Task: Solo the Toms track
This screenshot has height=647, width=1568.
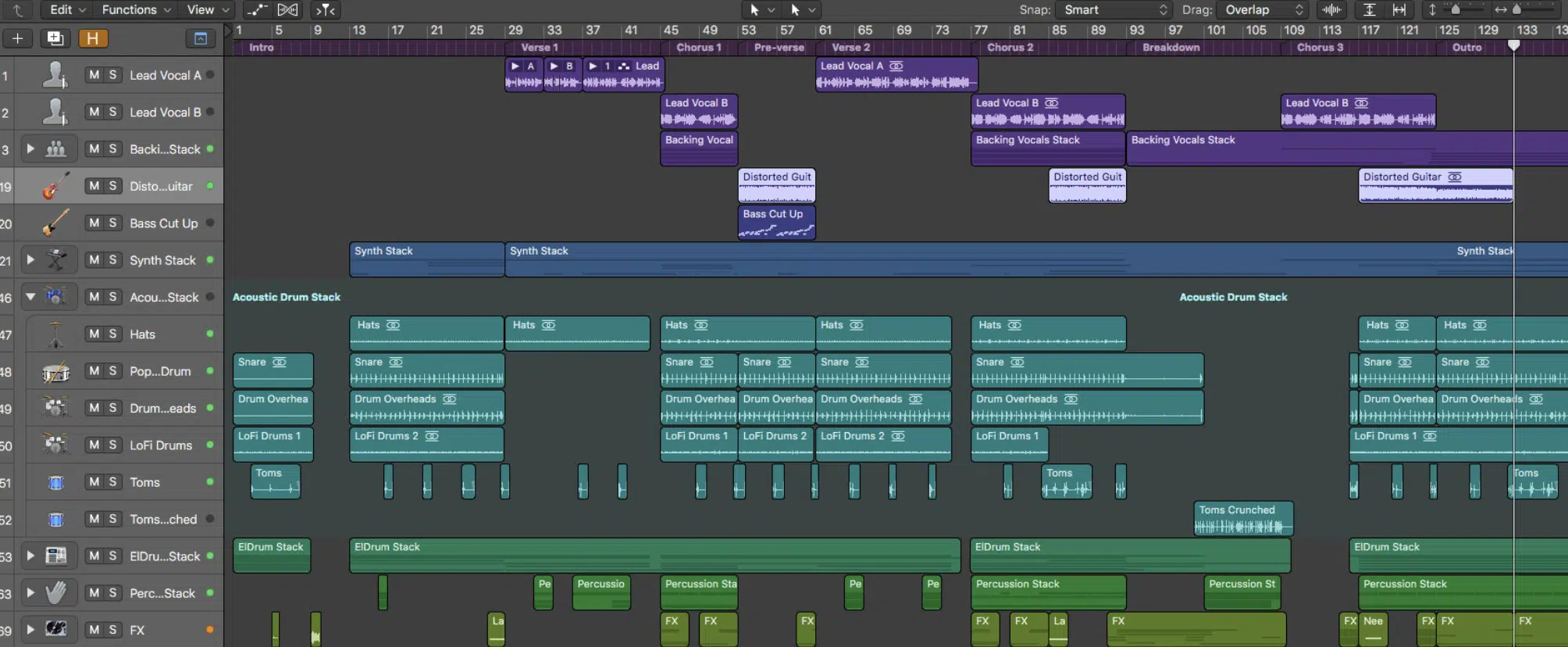Action: 112,481
